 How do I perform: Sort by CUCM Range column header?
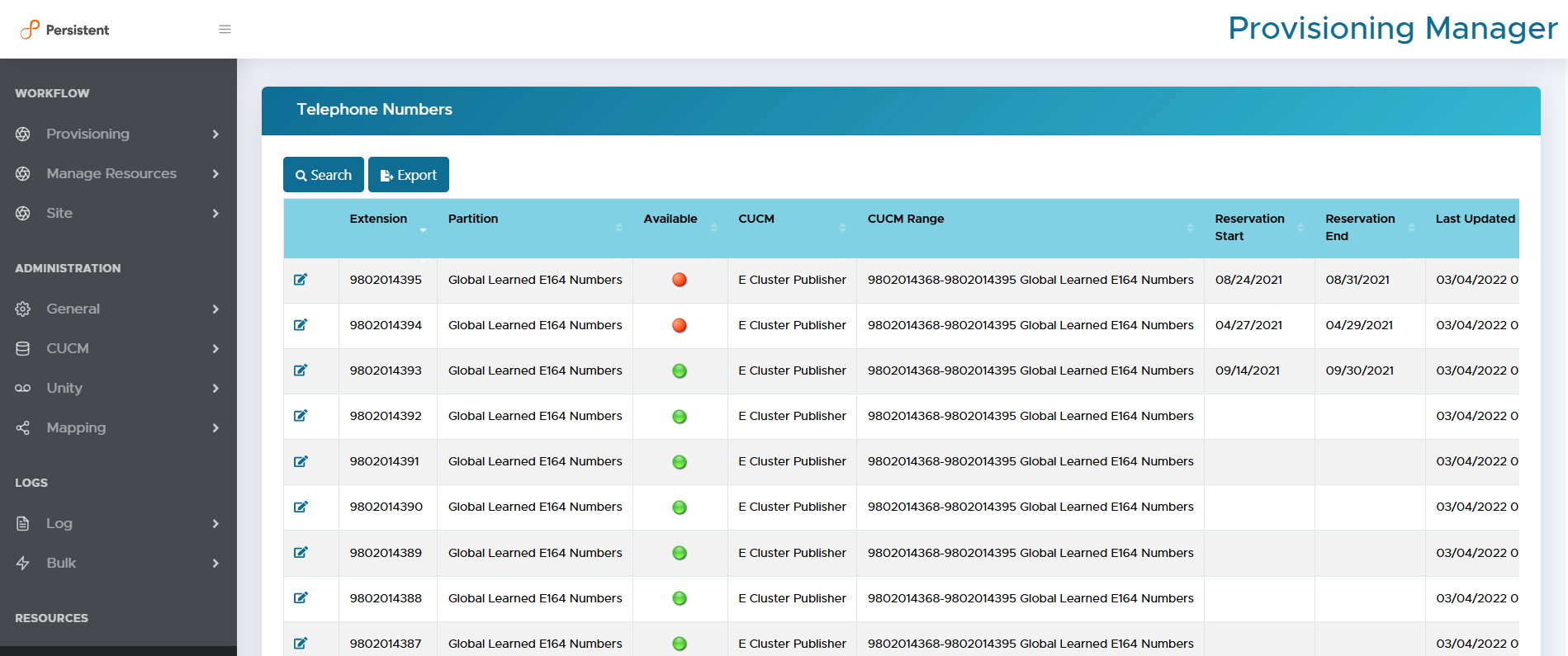click(x=1030, y=228)
